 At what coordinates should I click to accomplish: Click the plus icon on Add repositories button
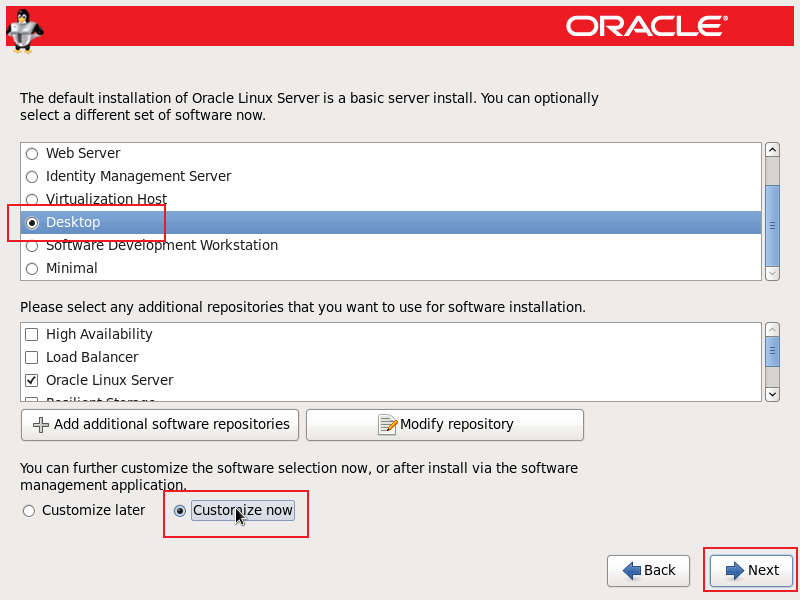[41, 424]
